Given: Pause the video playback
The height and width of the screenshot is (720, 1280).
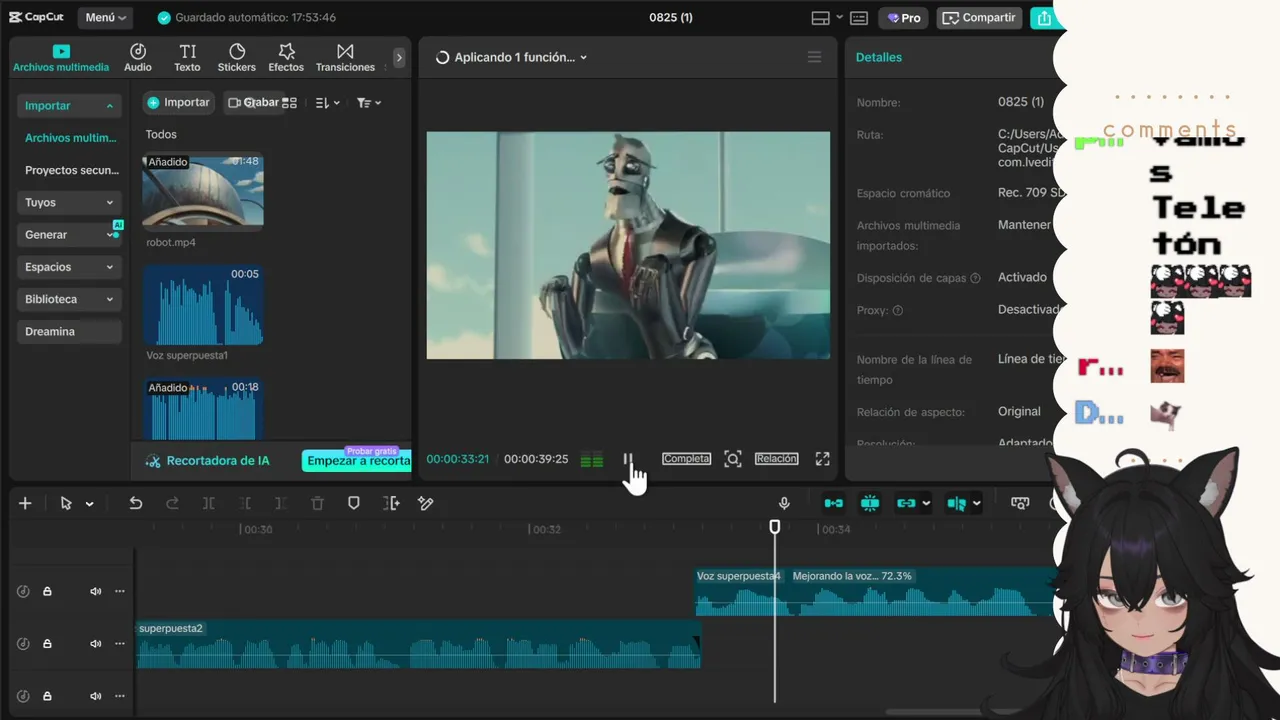Looking at the screenshot, I should [x=628, y=459].
